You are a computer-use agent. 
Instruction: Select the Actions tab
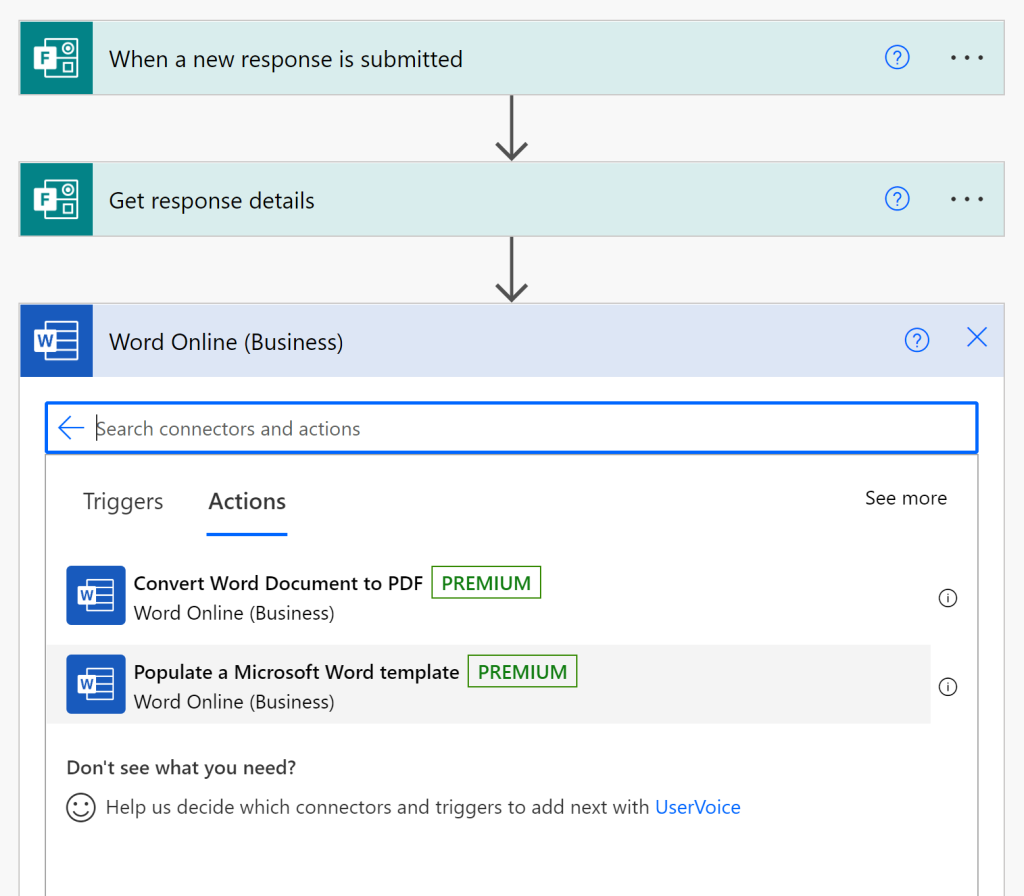pos(247,502)
